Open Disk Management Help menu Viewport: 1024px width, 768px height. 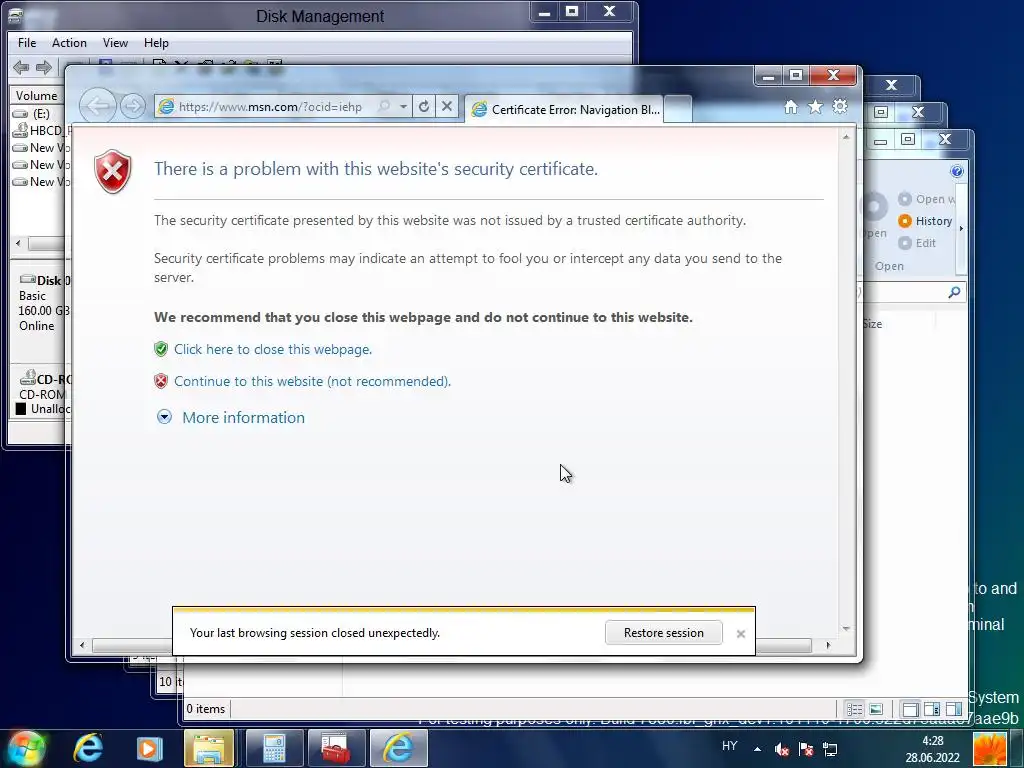pyautogui.click(x=156, y=42)
